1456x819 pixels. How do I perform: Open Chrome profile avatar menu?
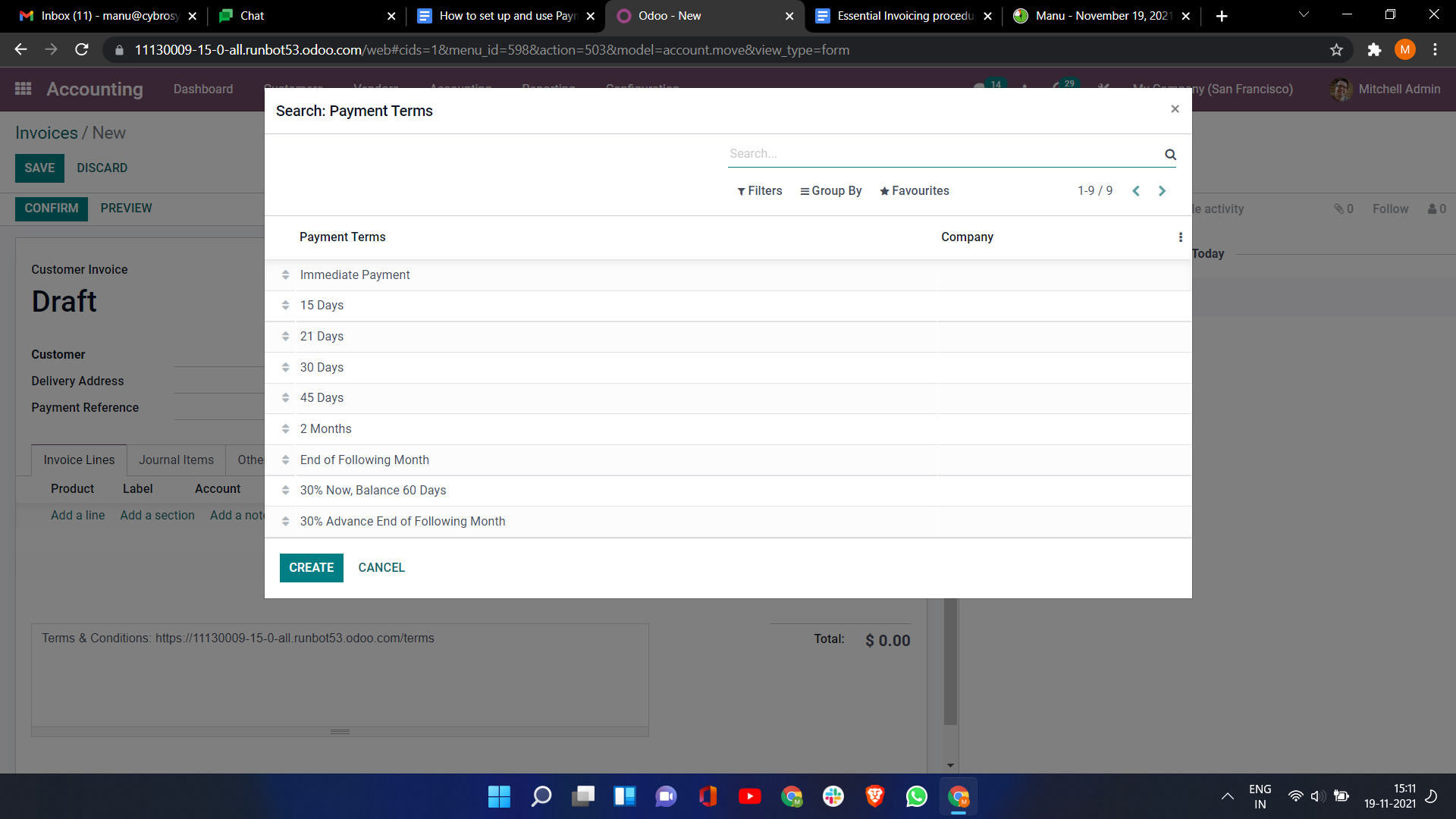point(1404,50)
